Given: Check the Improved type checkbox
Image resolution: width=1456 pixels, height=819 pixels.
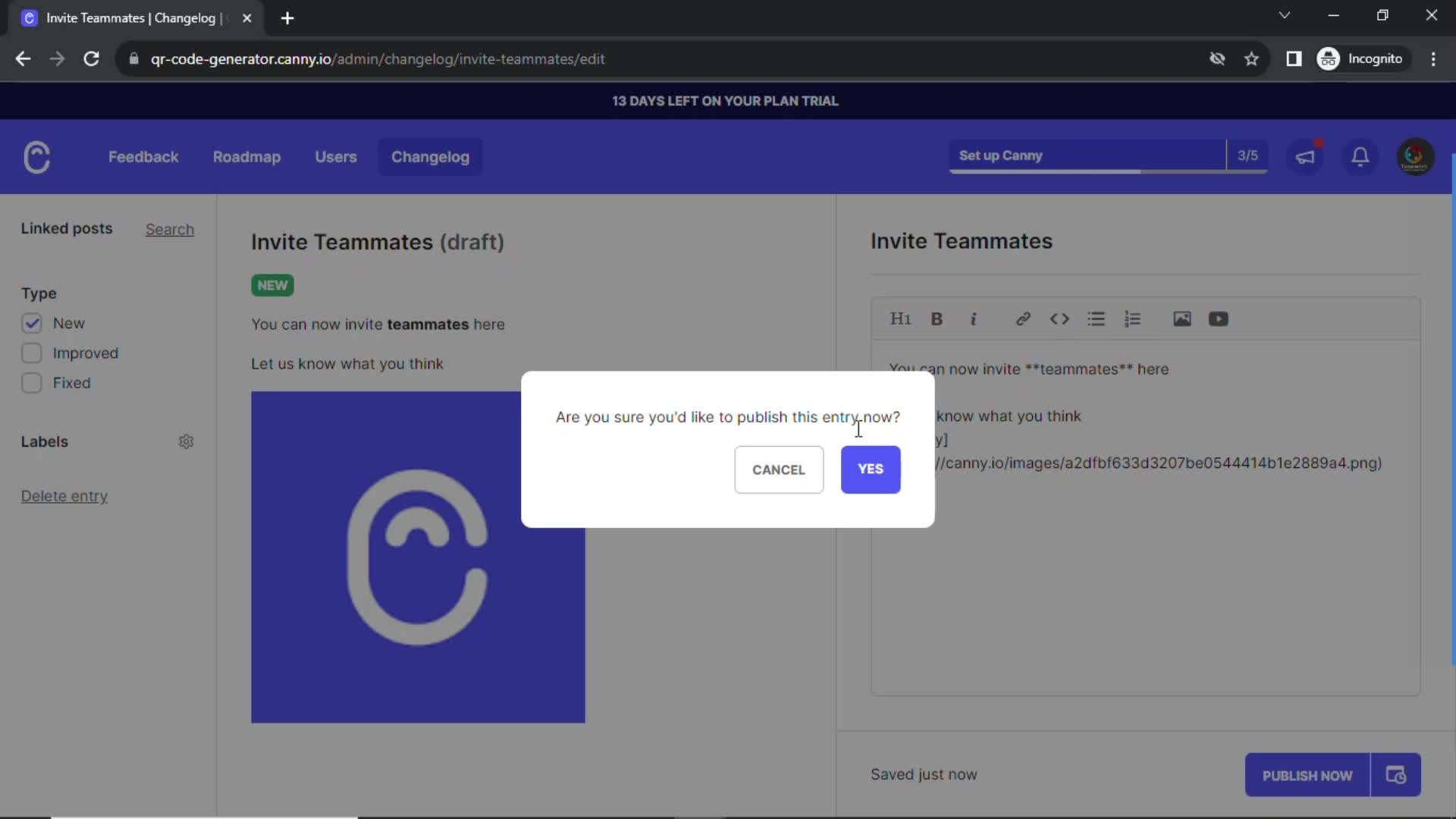Looking at the screenshot, I should click(31, 353).
